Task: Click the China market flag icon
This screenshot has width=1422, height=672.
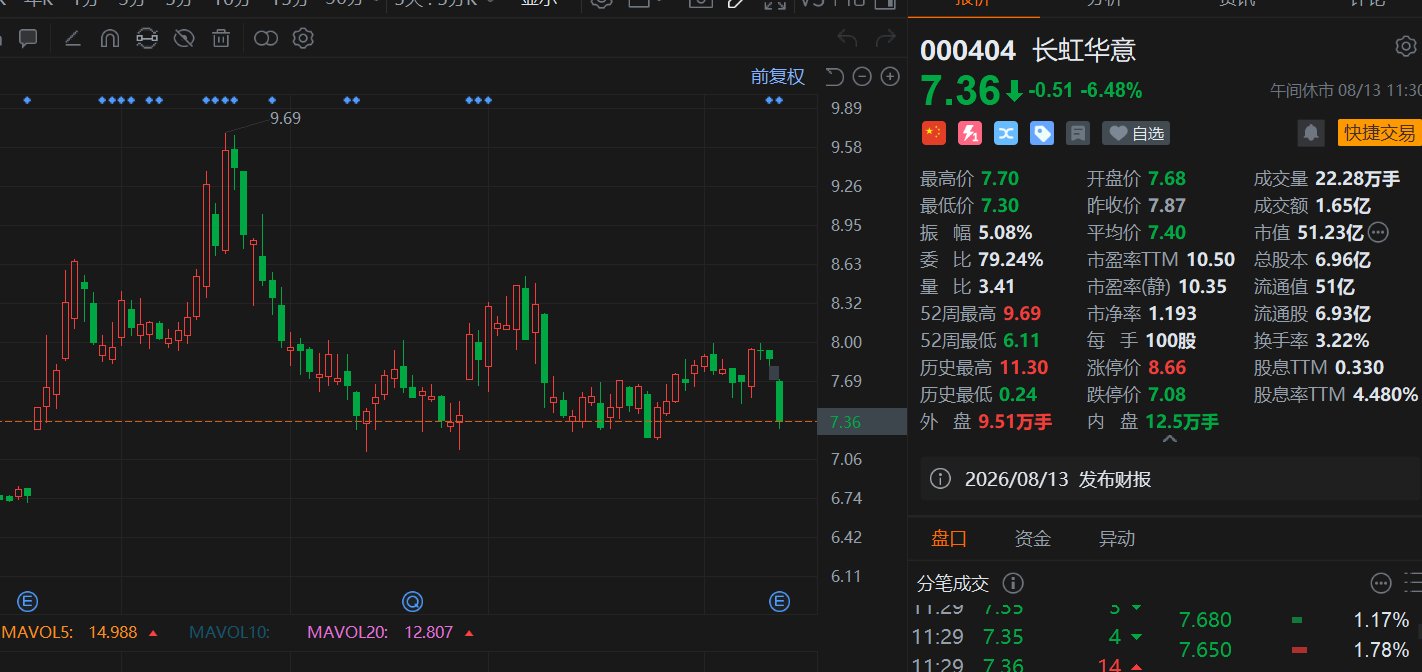Action: point(932,133)
